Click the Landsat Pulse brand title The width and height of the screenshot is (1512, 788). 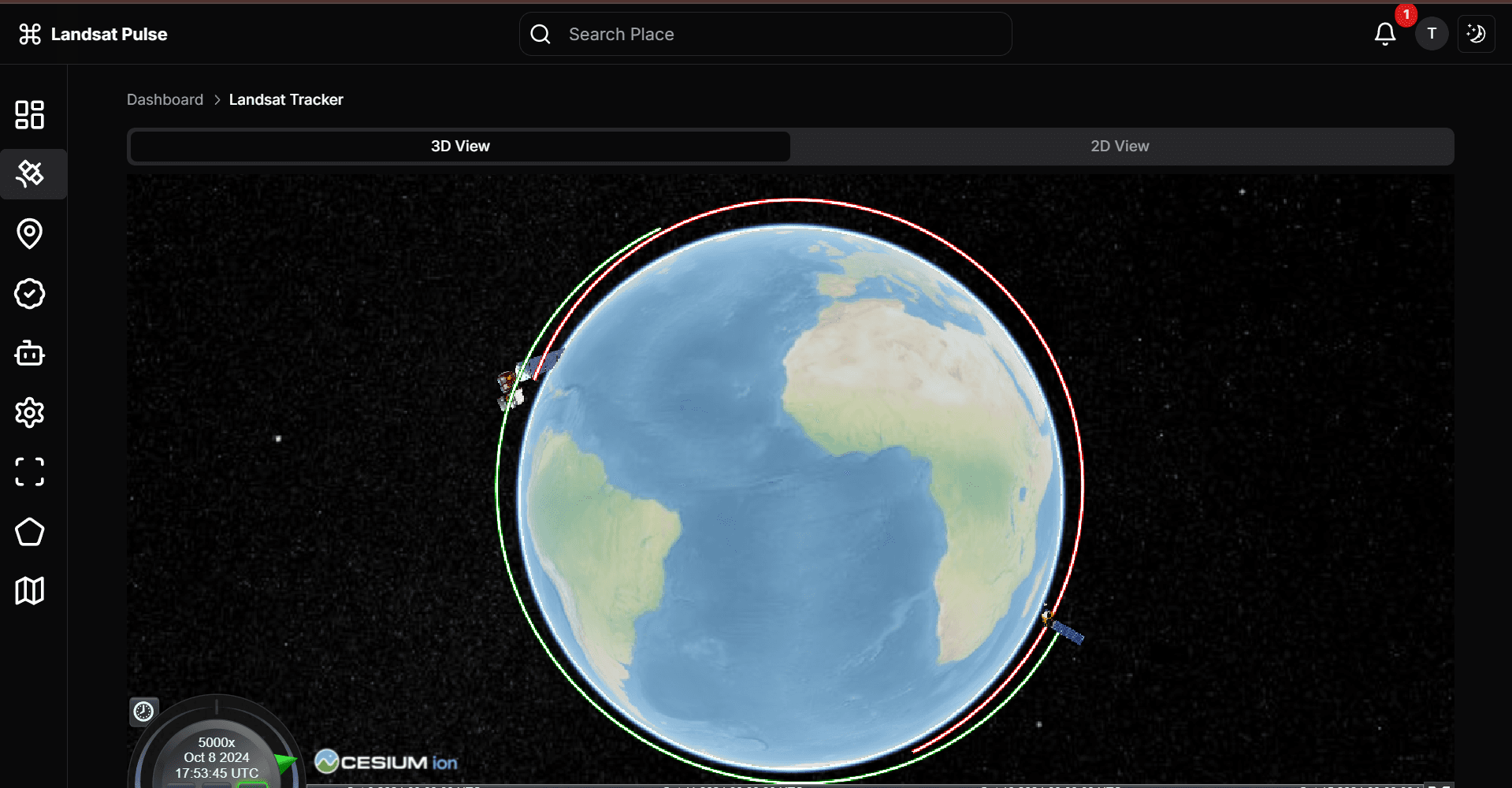pos(109,34)
